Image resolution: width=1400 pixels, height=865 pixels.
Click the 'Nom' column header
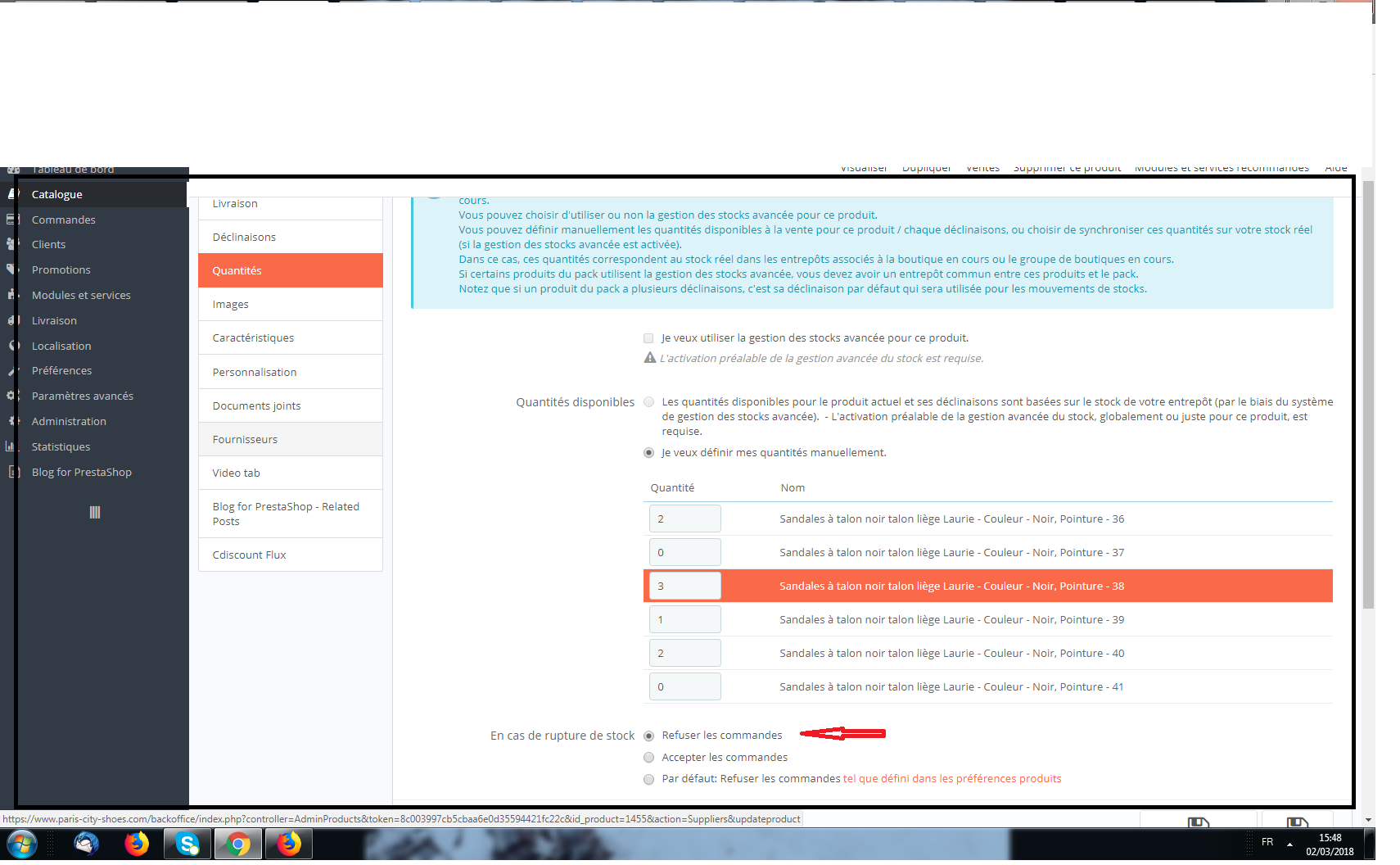click(x=793, y=487)
